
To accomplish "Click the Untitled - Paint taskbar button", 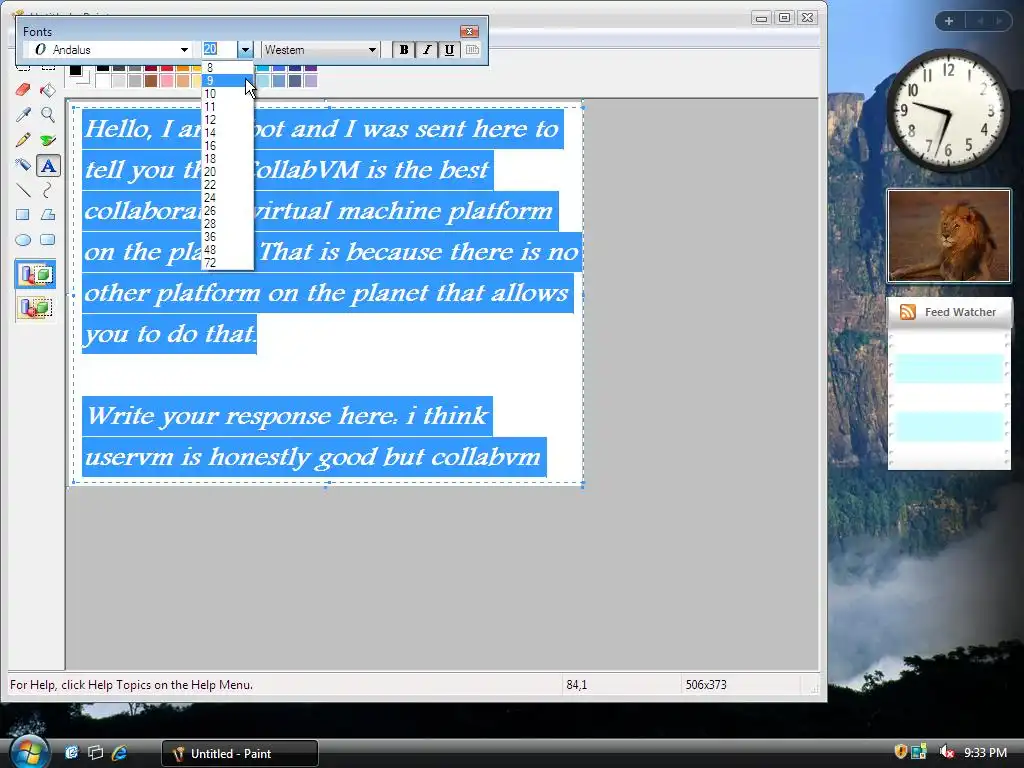I will 240,754.
